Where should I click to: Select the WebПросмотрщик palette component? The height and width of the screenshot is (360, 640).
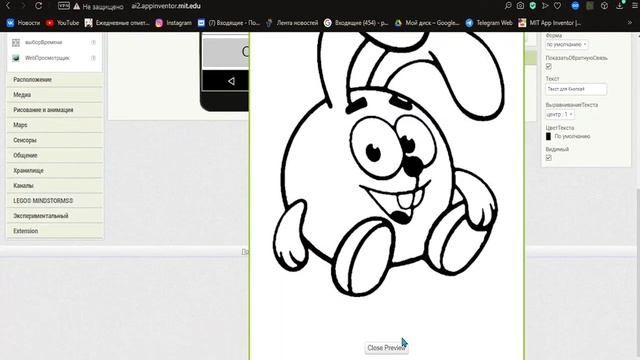click(47, 58)
